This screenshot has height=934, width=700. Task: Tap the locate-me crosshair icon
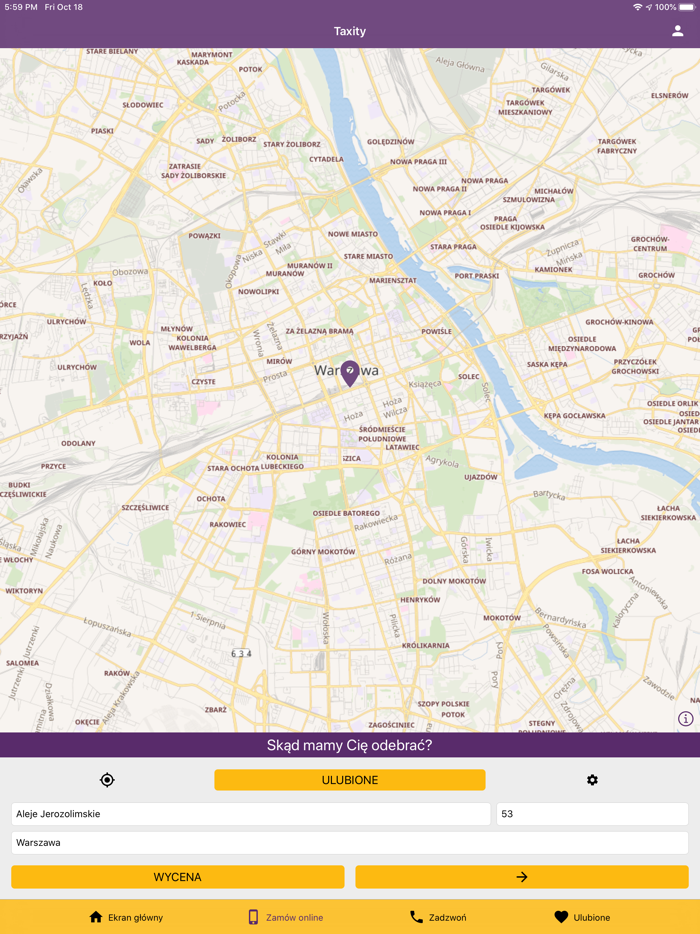(107, 780)
